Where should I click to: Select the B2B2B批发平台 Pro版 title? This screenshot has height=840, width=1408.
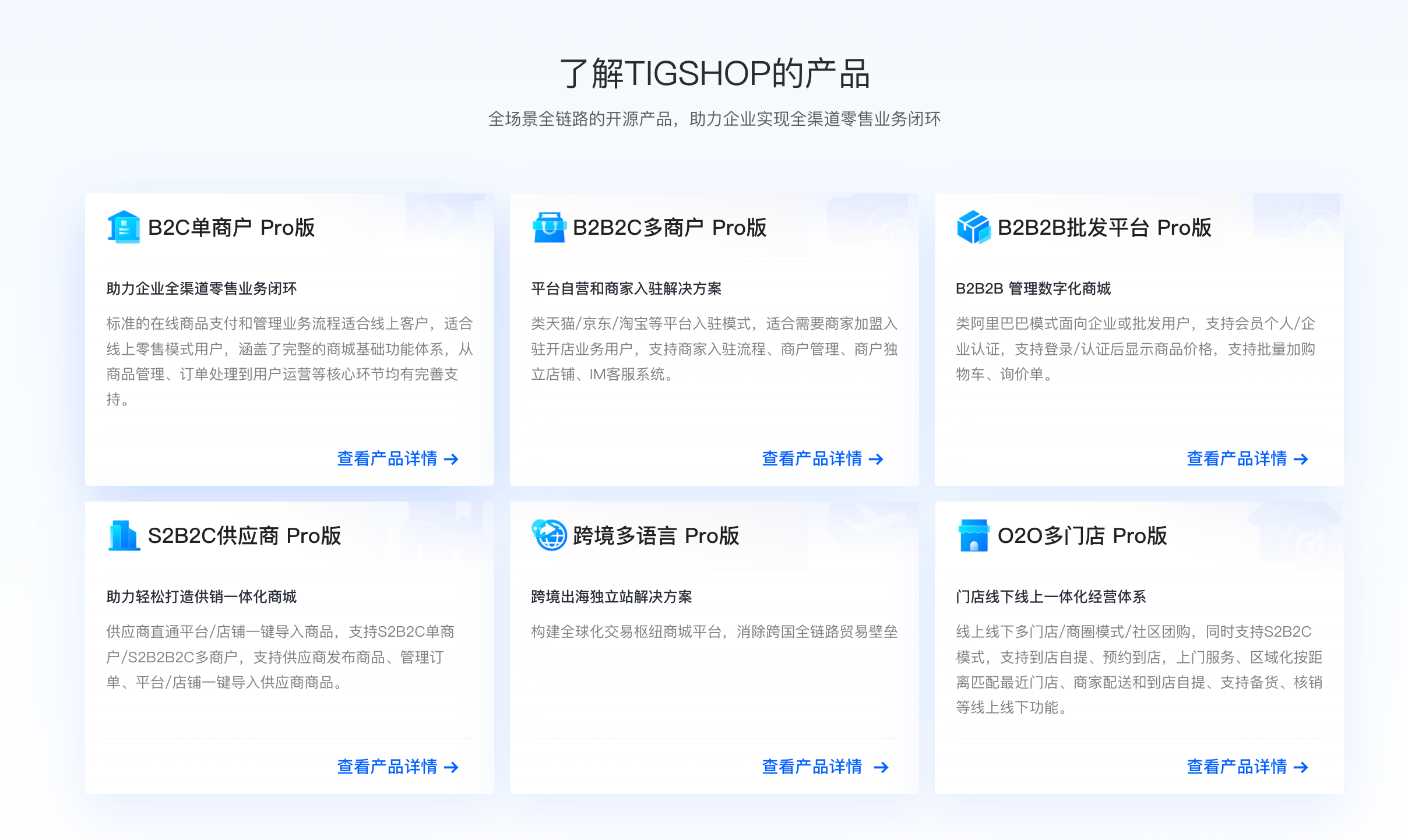click(1104, 228)
